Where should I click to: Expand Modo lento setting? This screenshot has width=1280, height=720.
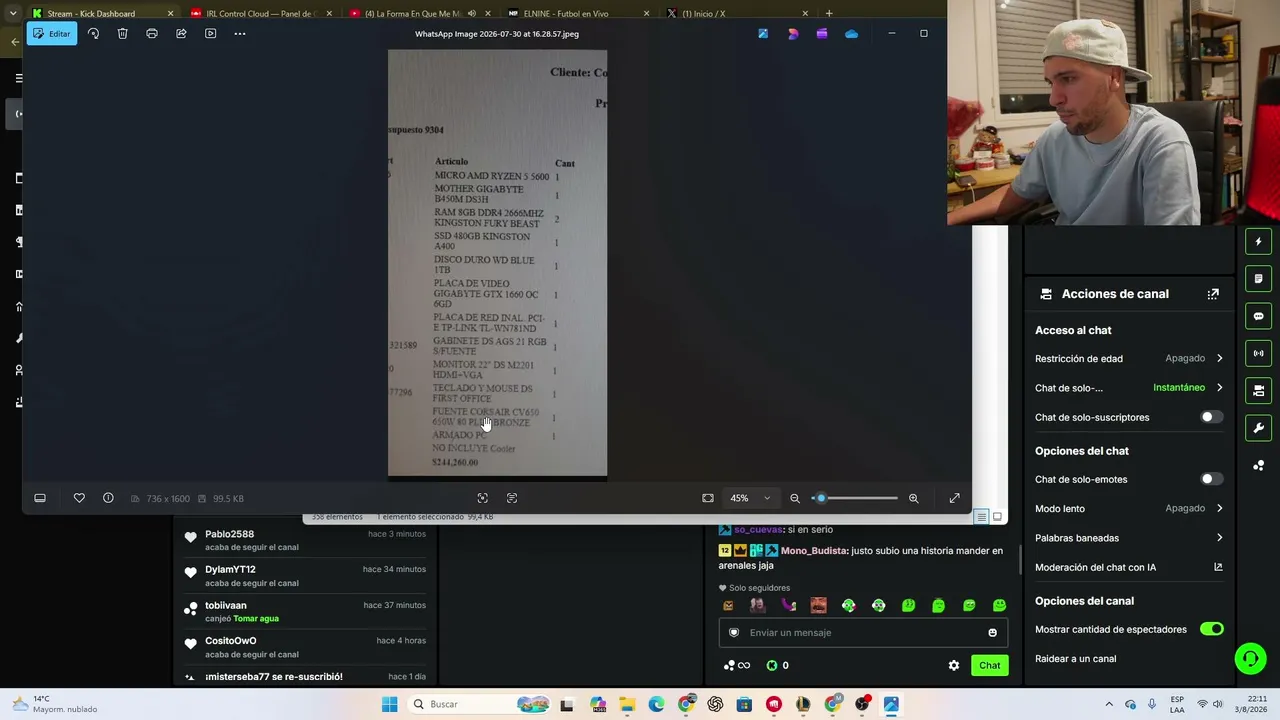pyautogui.click(x=1129, y=508)
